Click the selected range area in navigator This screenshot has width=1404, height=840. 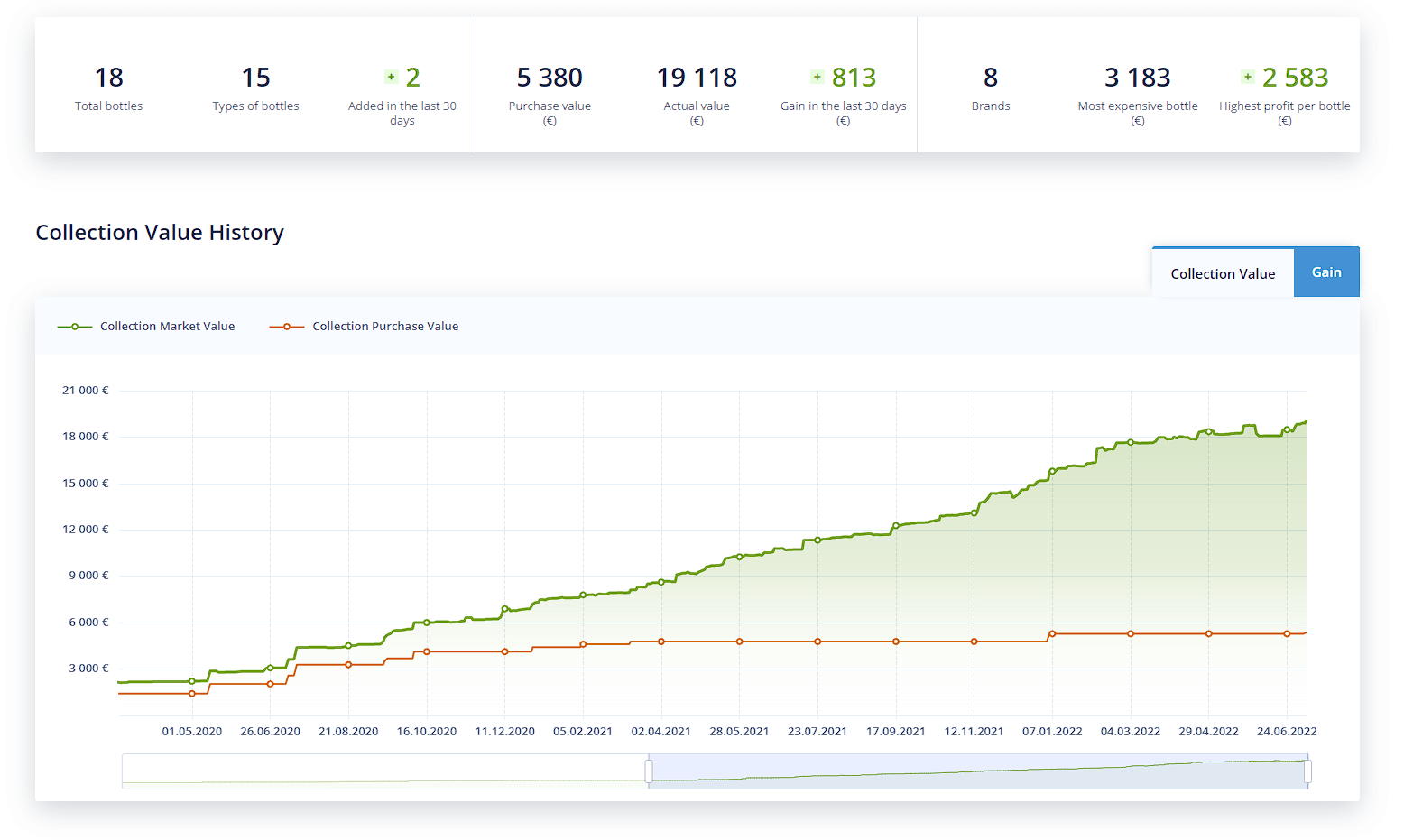click(x=978, y=771)
